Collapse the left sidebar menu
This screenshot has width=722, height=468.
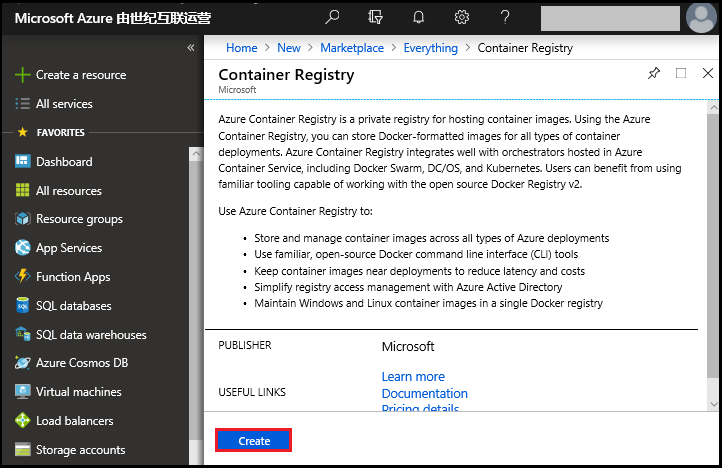pyautogui.click(x=191, y=48)
